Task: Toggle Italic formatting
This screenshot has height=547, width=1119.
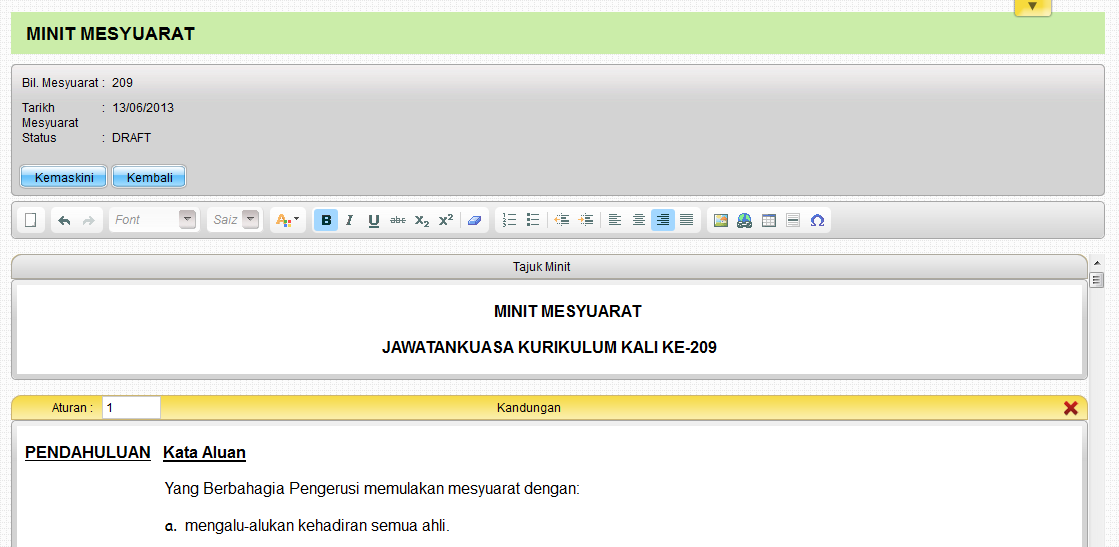Action: (350, 220)
